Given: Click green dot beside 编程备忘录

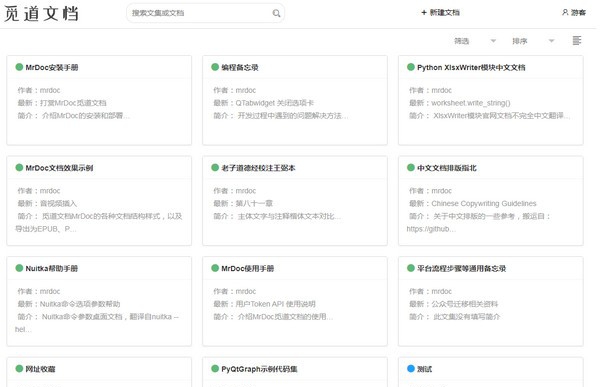Looking at the screenshot, I should pos(215,67).
